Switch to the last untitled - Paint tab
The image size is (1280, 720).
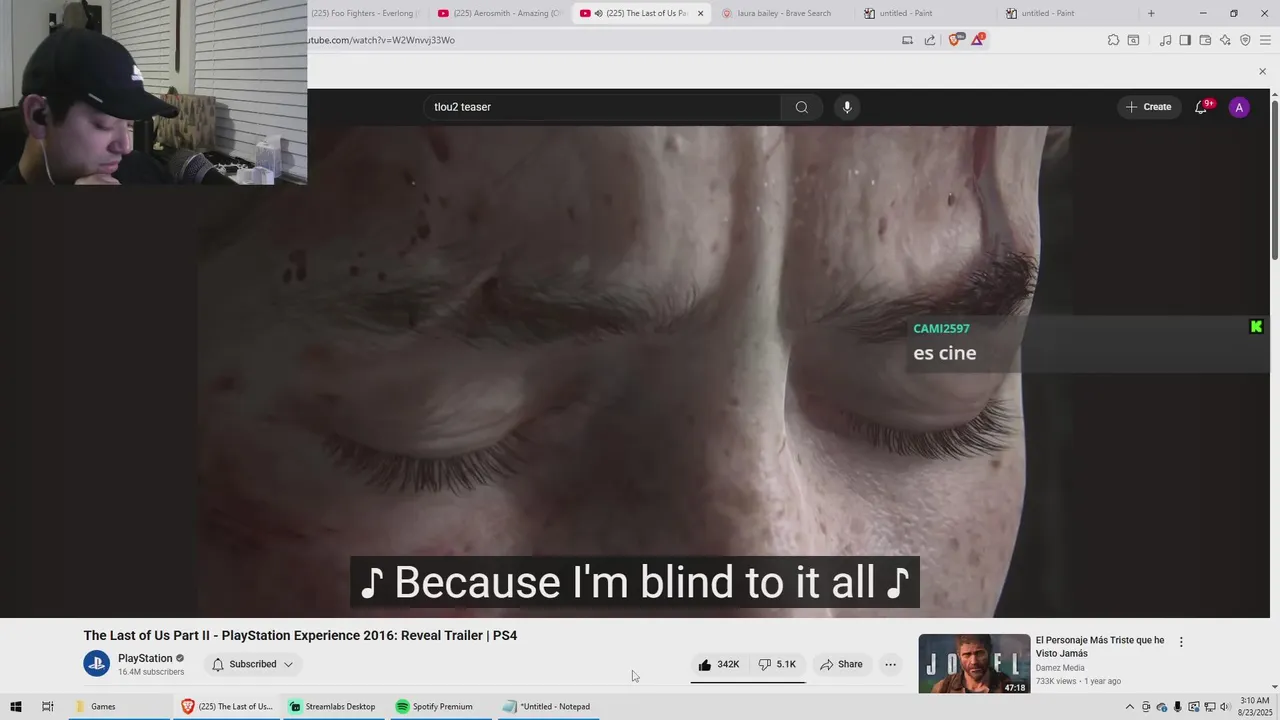click(1066, 13)
